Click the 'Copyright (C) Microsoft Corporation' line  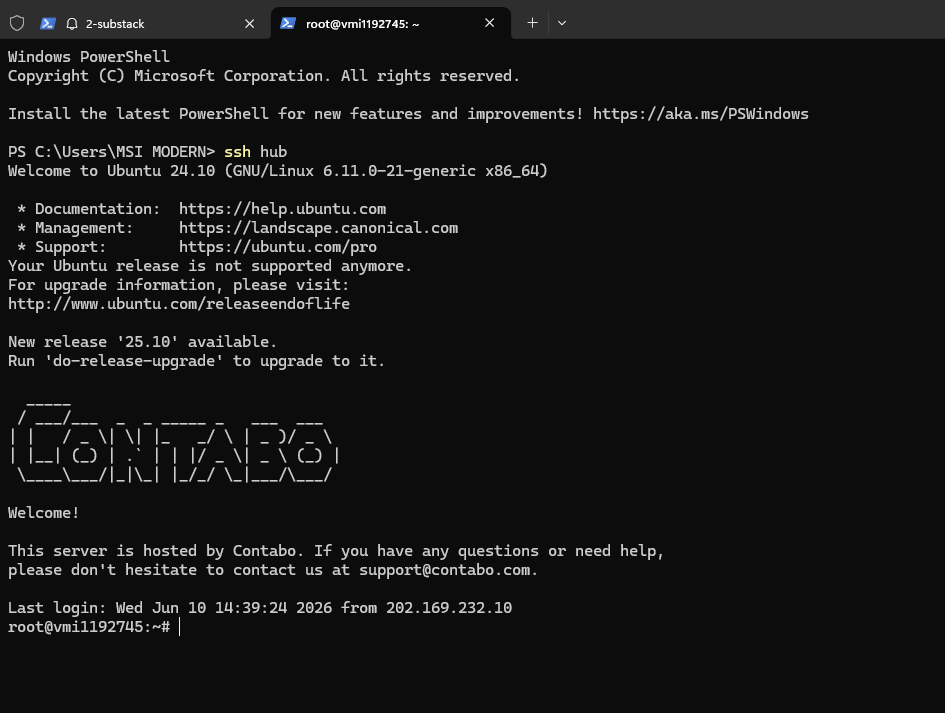(x=263, y=76)
